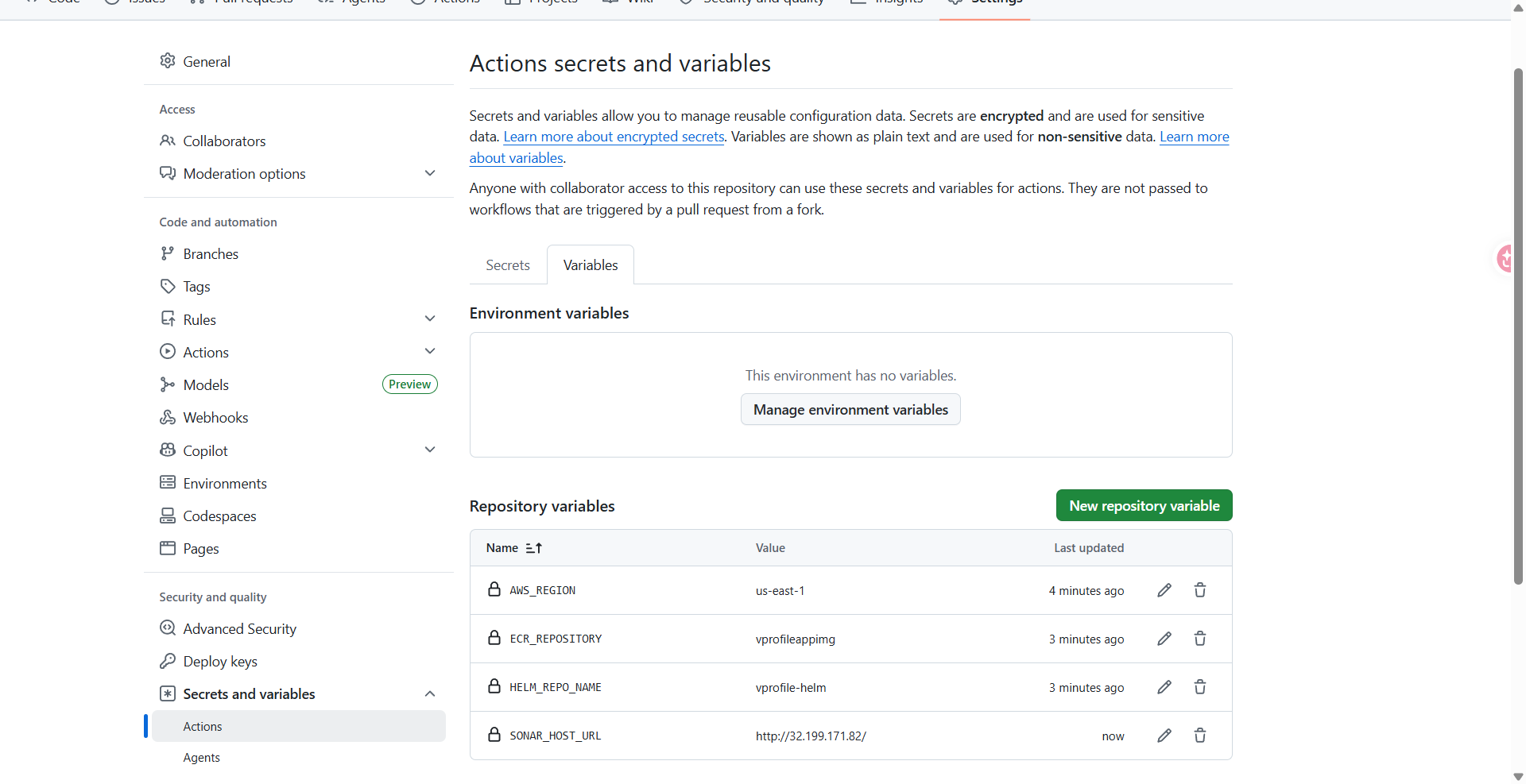Image resolution: width=1526 pixels, height=784 pixels.
Task: Click the Branches git-branch icon
Action: pyautogui.click(x=167, y=253)
